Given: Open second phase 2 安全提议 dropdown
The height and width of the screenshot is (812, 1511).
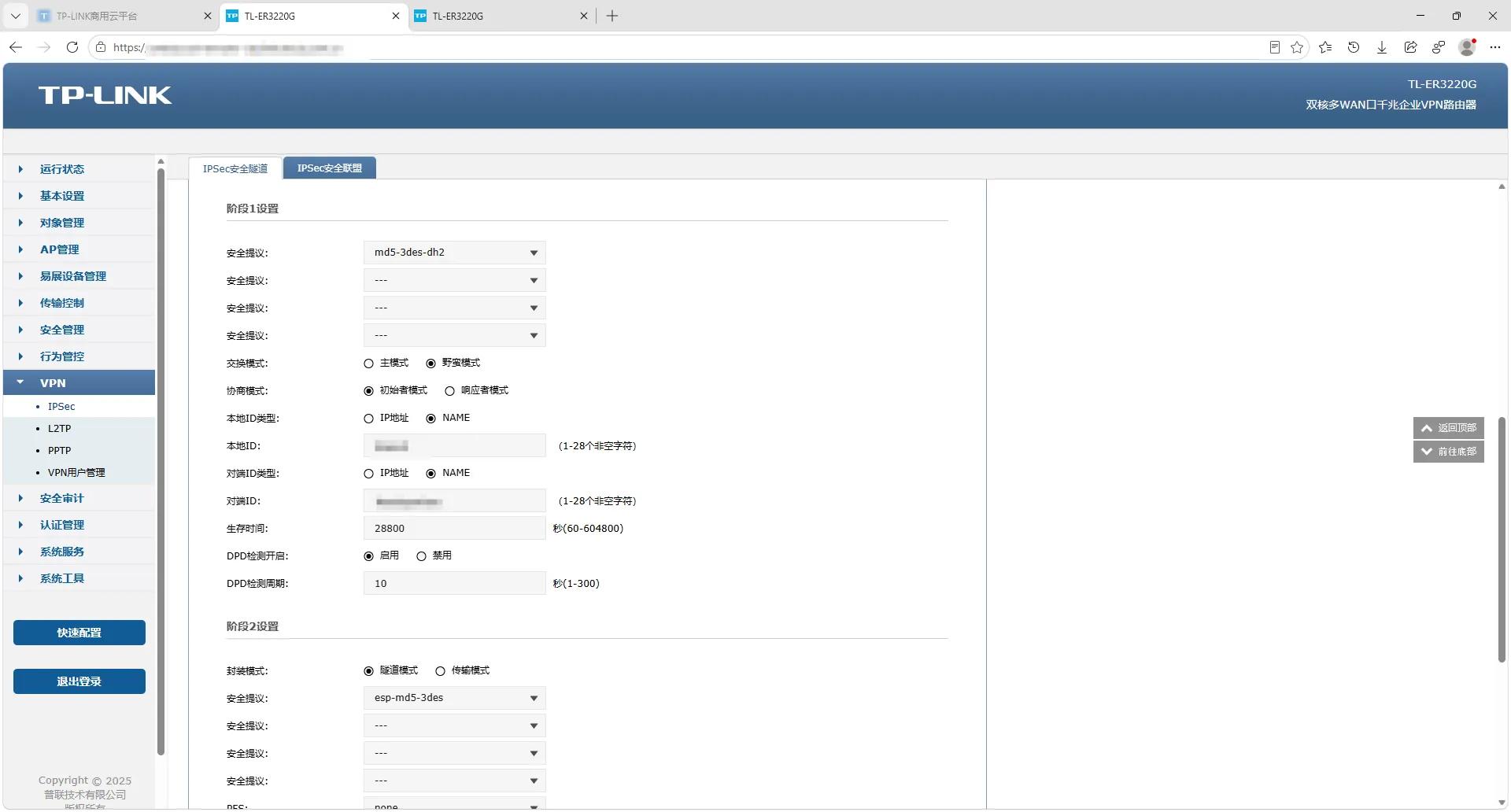Looking at the screenshot, I should point(455,725).
